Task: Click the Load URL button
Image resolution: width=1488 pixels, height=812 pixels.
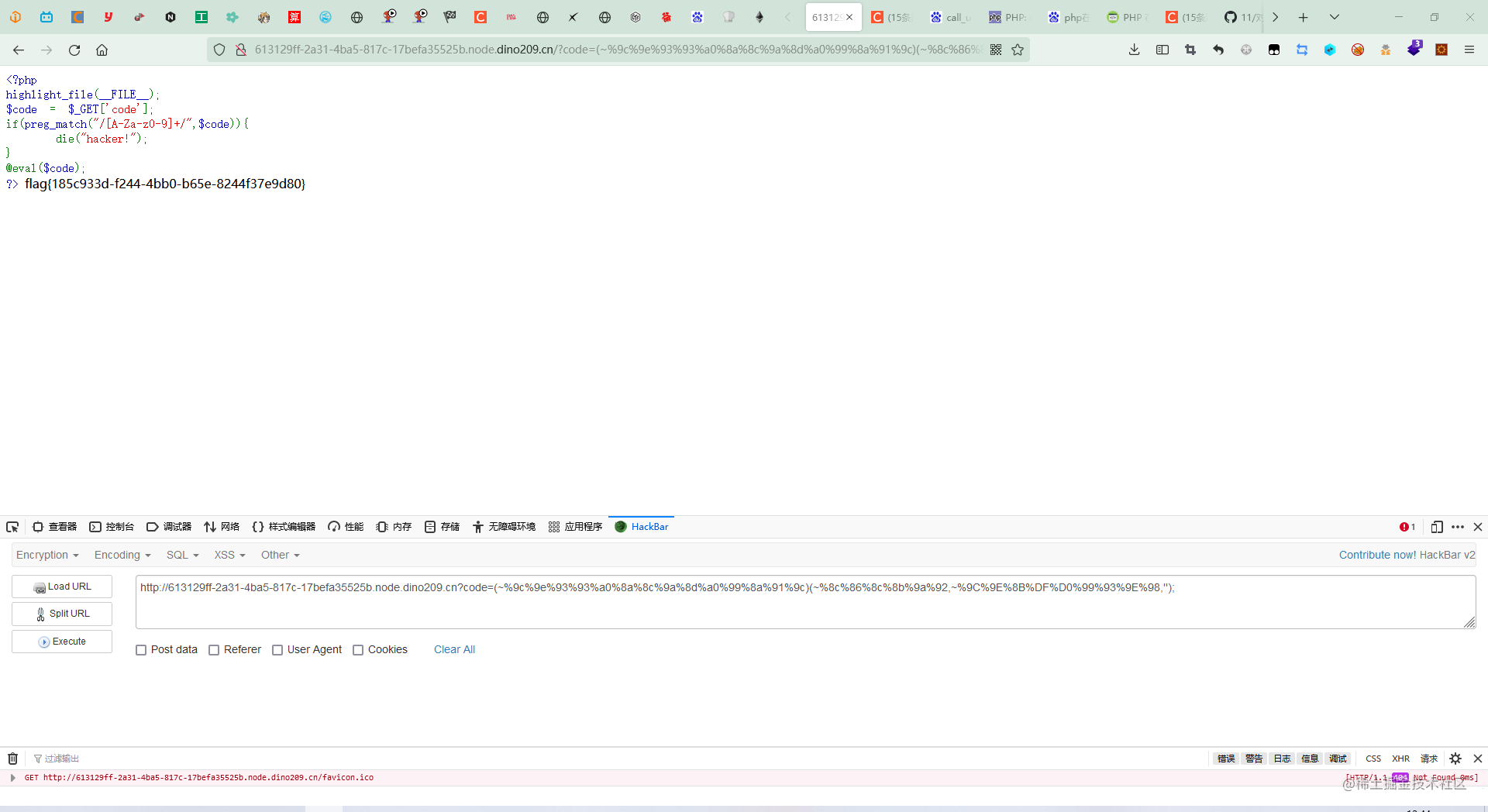Action: click(x=62, y=587)
